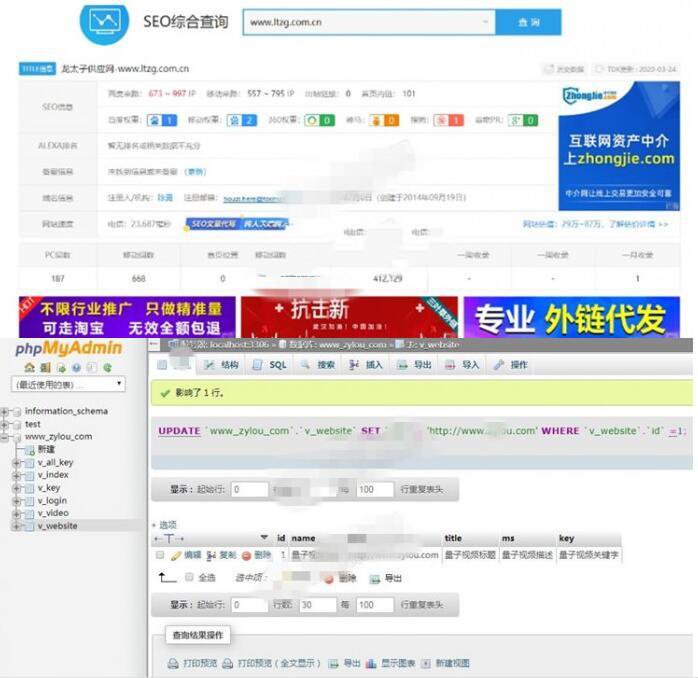Open the domain history dropdown in the search box
Image resolution: width=698 pixels, height=678 pixels.
tap(485, 22)
